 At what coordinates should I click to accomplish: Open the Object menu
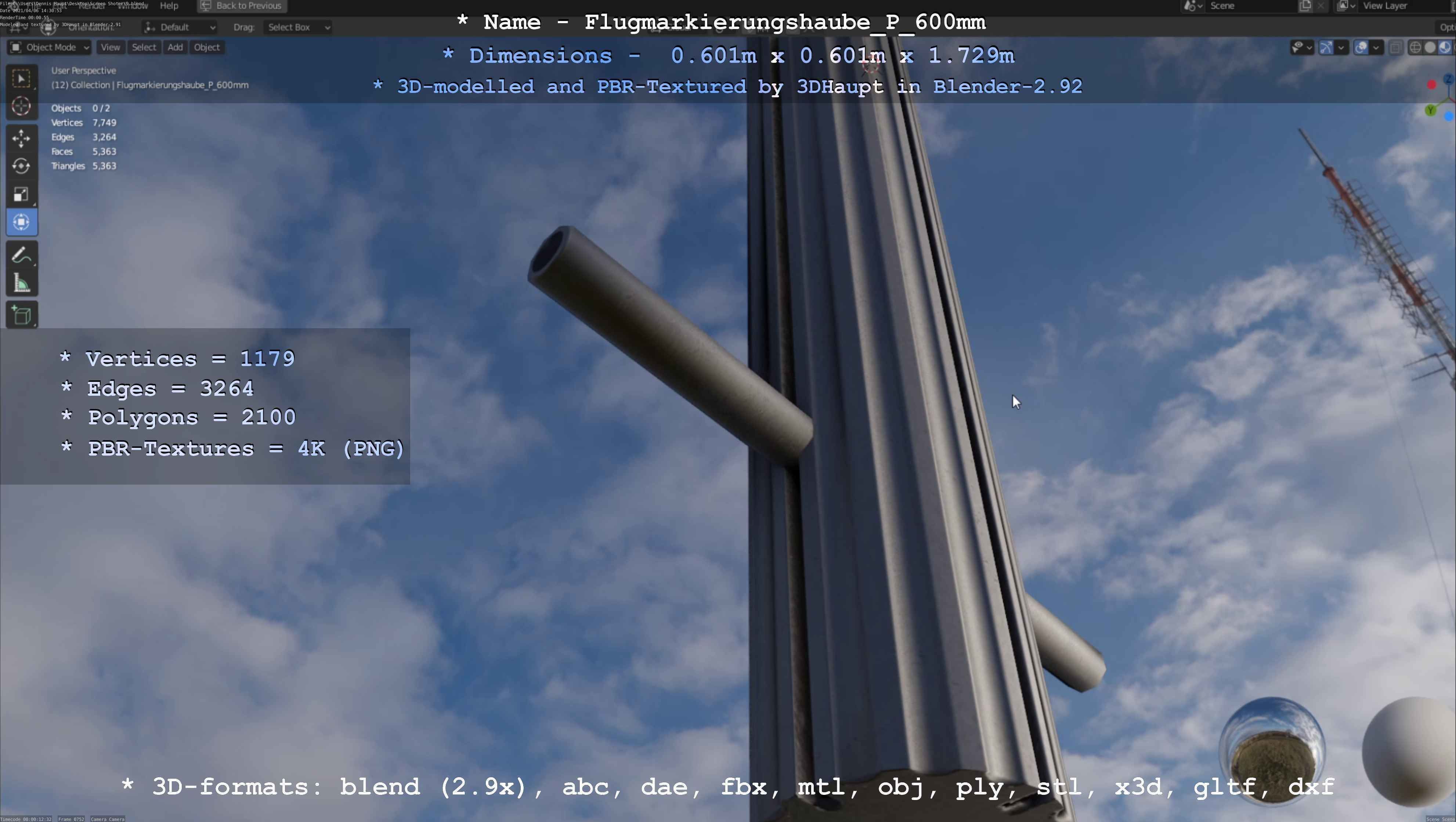(x=207, y=47)
